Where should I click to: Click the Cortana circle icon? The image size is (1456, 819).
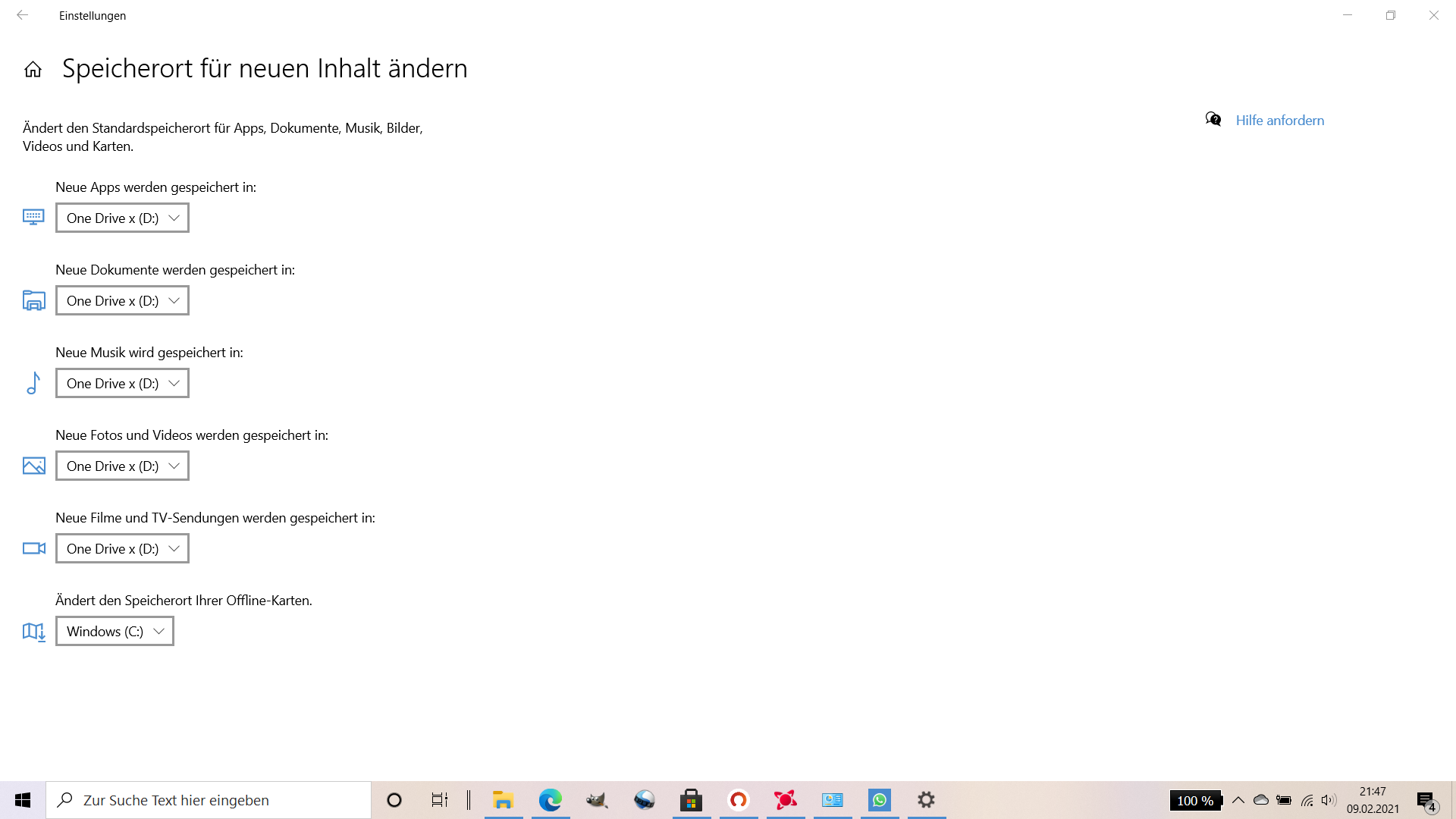coord(394,800)
